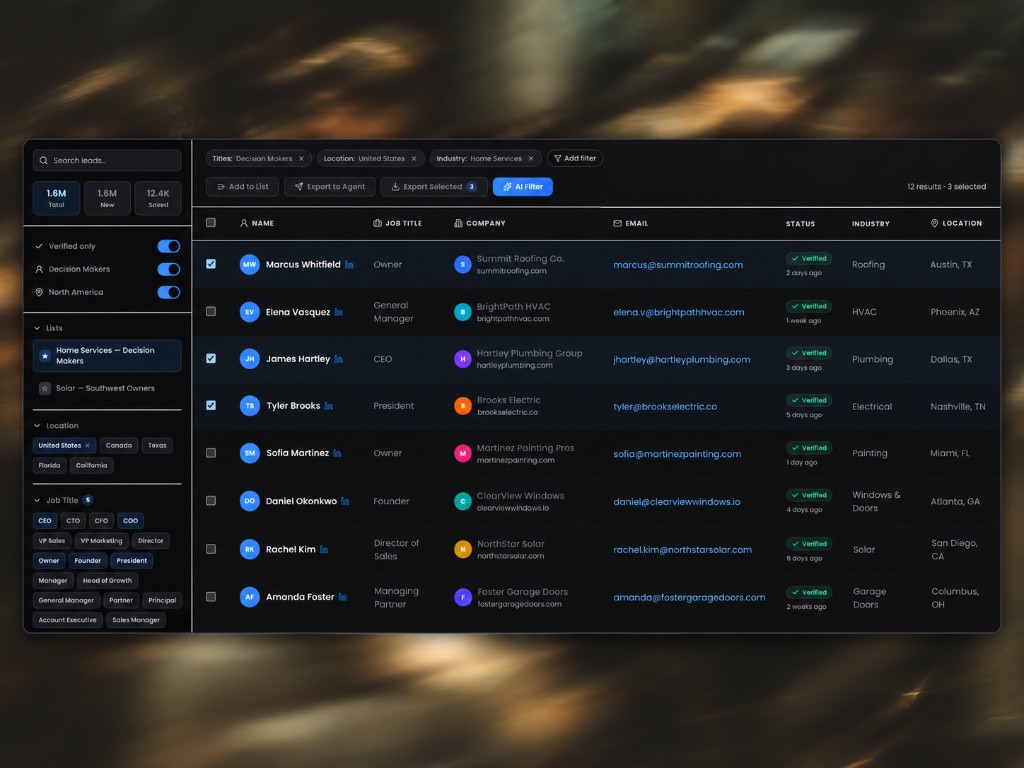The height and width of the screenshot is (768, 1024).
Task: Toggle the Verified only switch
Action: click(168, 246)
